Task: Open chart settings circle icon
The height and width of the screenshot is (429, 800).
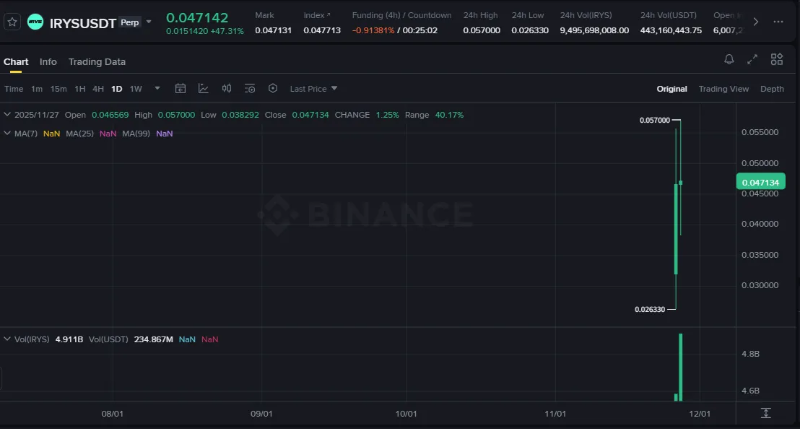Action: coord(273,88)
